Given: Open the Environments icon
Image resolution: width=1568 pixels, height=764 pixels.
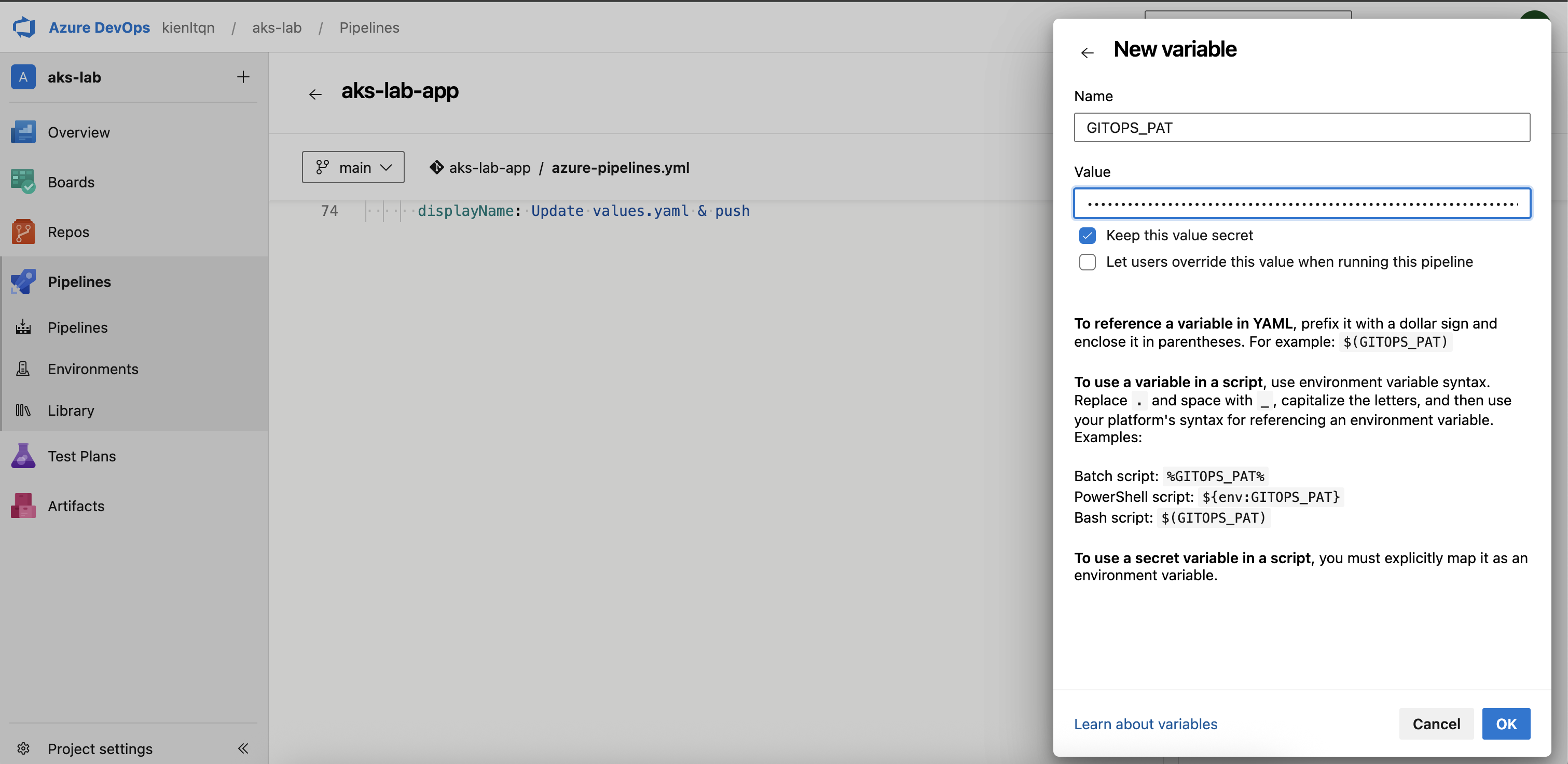Looking at the screenshot, I should coord(23,369).
